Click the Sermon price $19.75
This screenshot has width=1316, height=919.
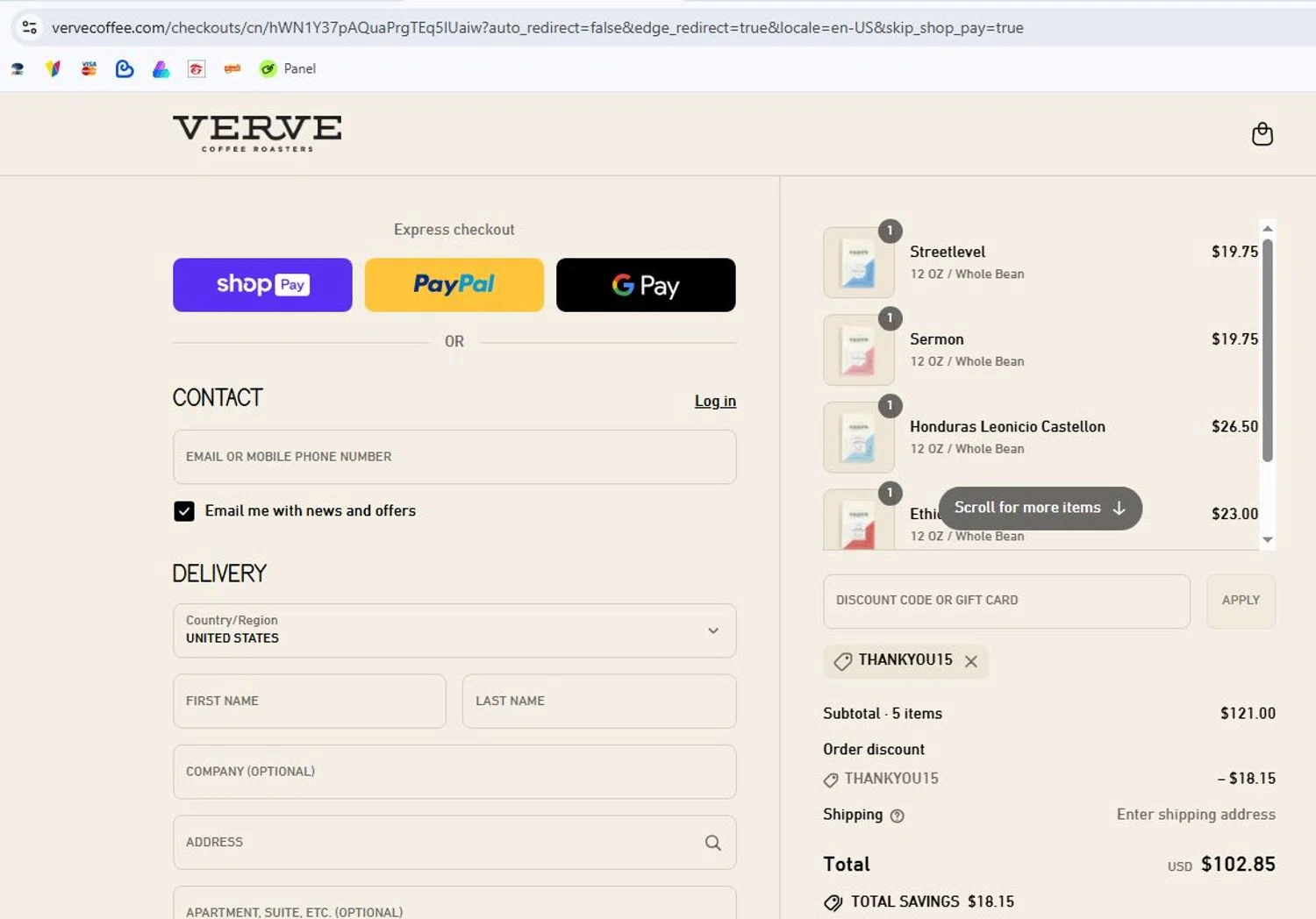tap(1234, 339)
